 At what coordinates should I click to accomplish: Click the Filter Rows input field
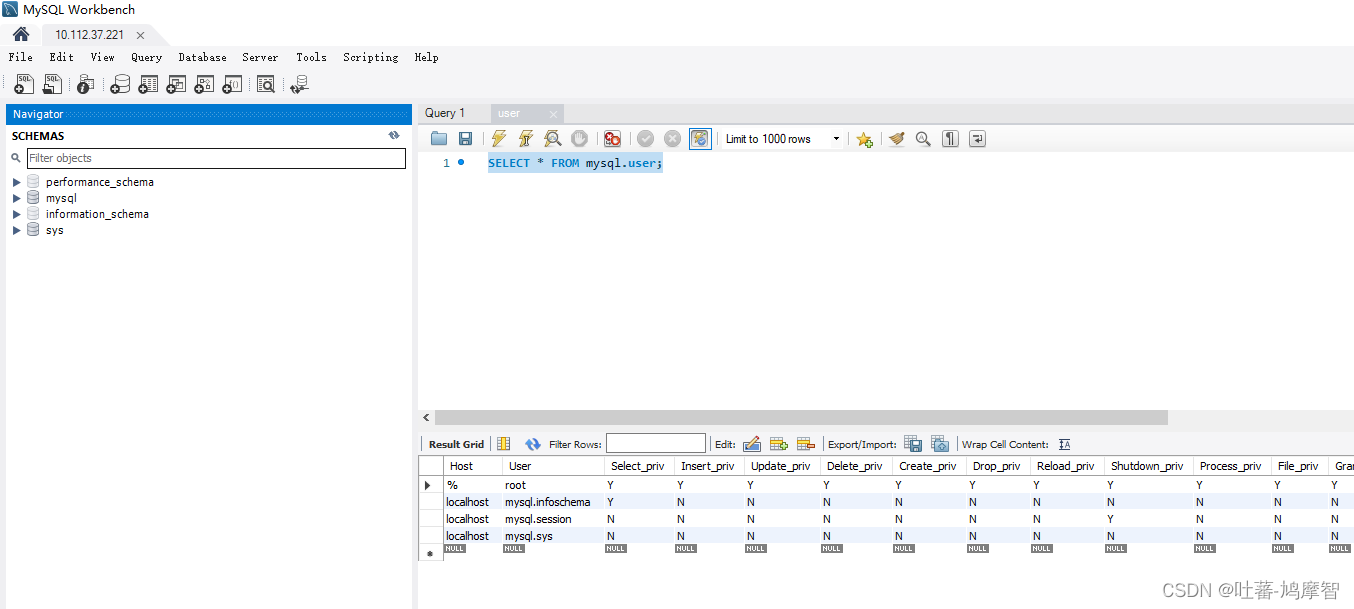pos(655,443)
